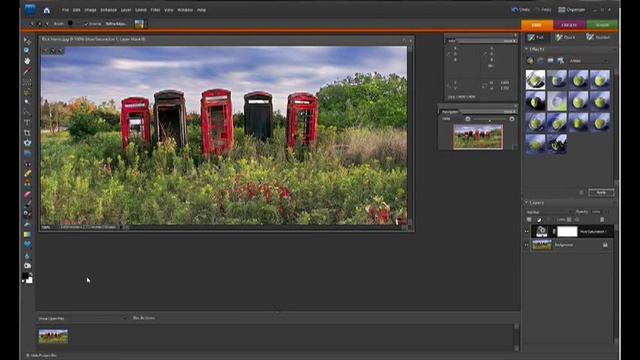Select the Lasso tool
The width and height of the screenshot is (640, 360).
tap(27, 92)
